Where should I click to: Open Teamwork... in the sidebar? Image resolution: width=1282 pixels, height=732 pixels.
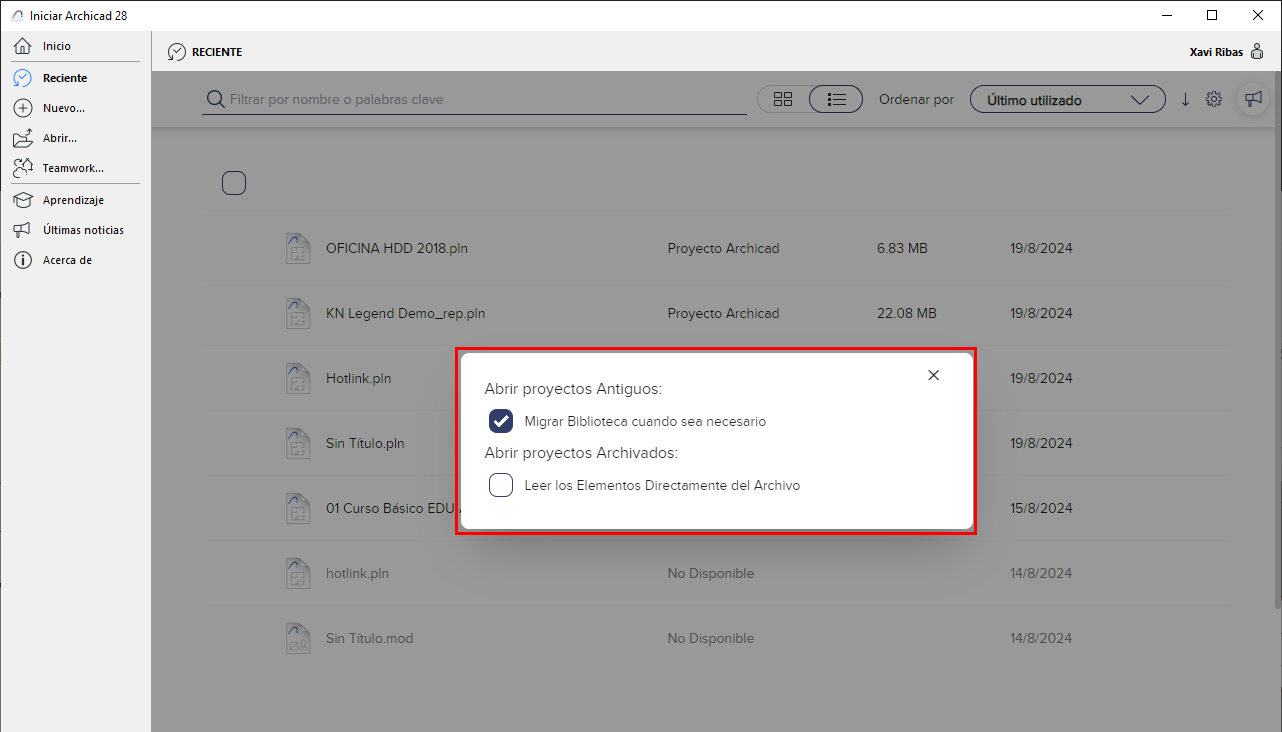point(73,168)
